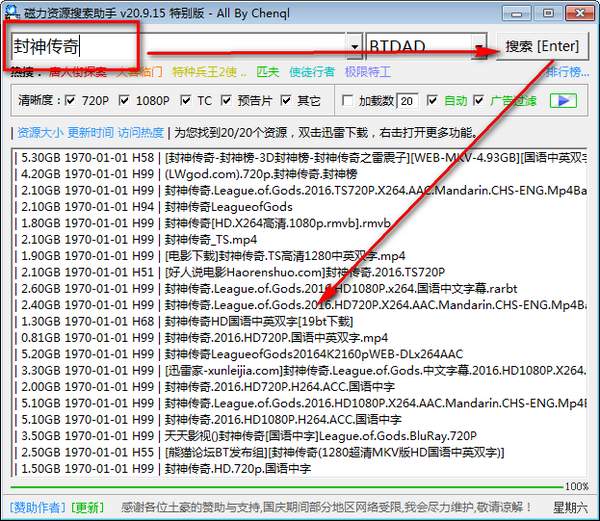Image resolution: width=600 pixels, height=521 pixels.
Task: Select the 2.50GB 熊猫论坛BT发布组 result
Action: click(x=300, y=453)
